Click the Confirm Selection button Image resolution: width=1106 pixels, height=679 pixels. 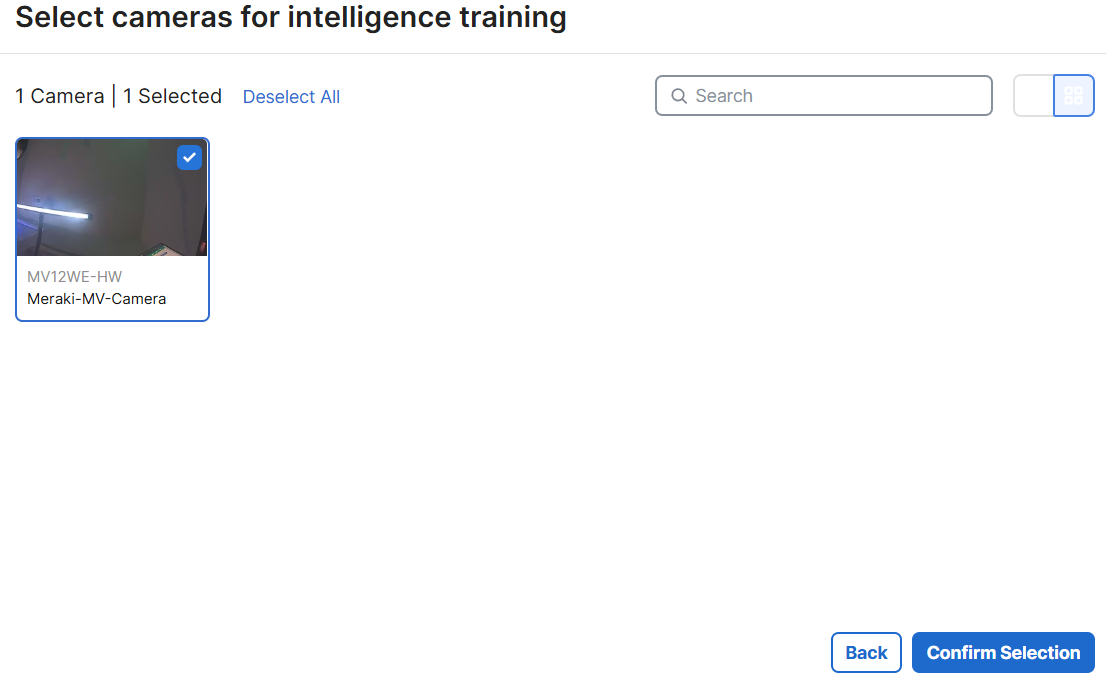[1003, 652]
